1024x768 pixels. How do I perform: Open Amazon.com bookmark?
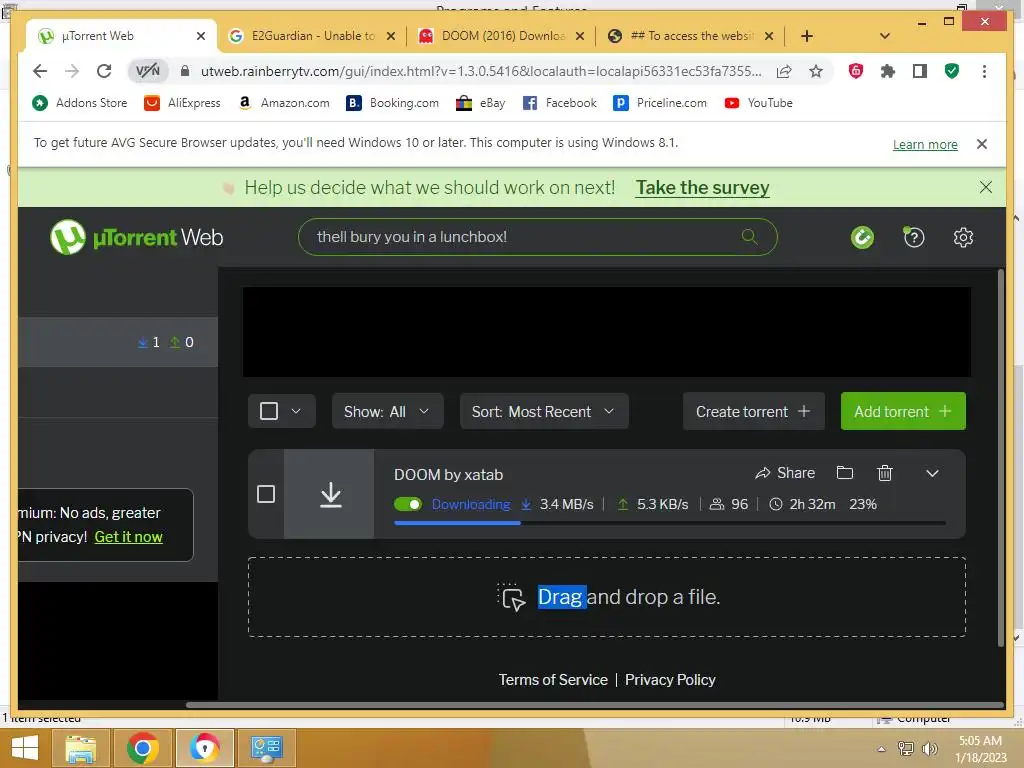283,103
